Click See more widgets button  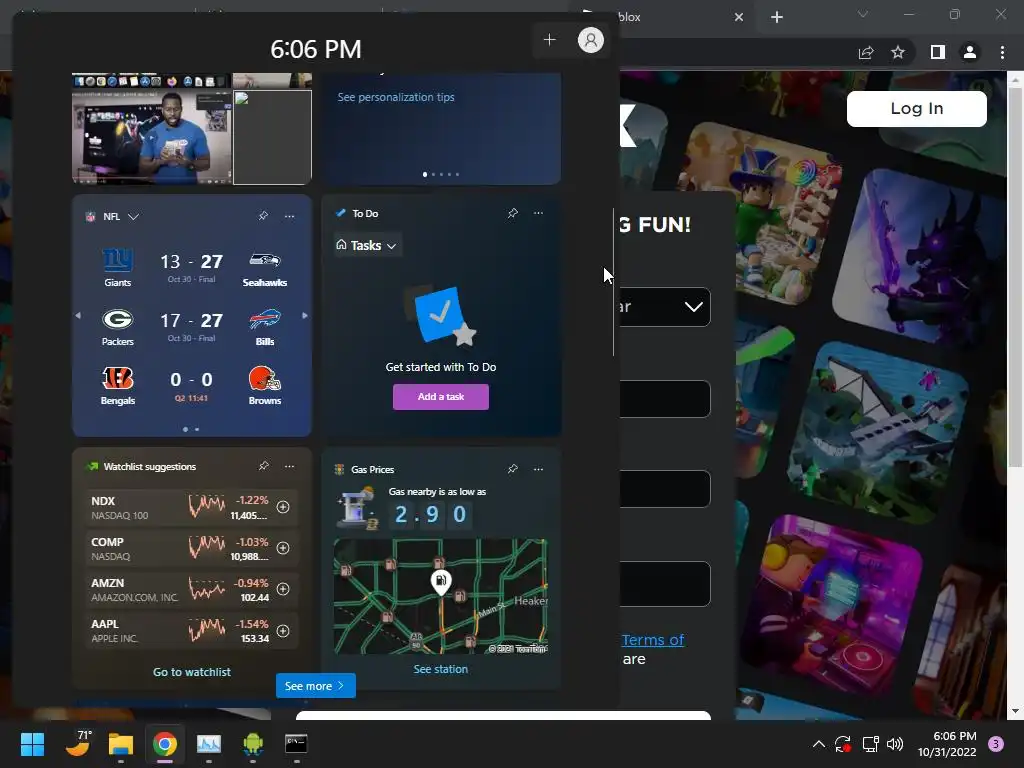click(x=315, y=686)
